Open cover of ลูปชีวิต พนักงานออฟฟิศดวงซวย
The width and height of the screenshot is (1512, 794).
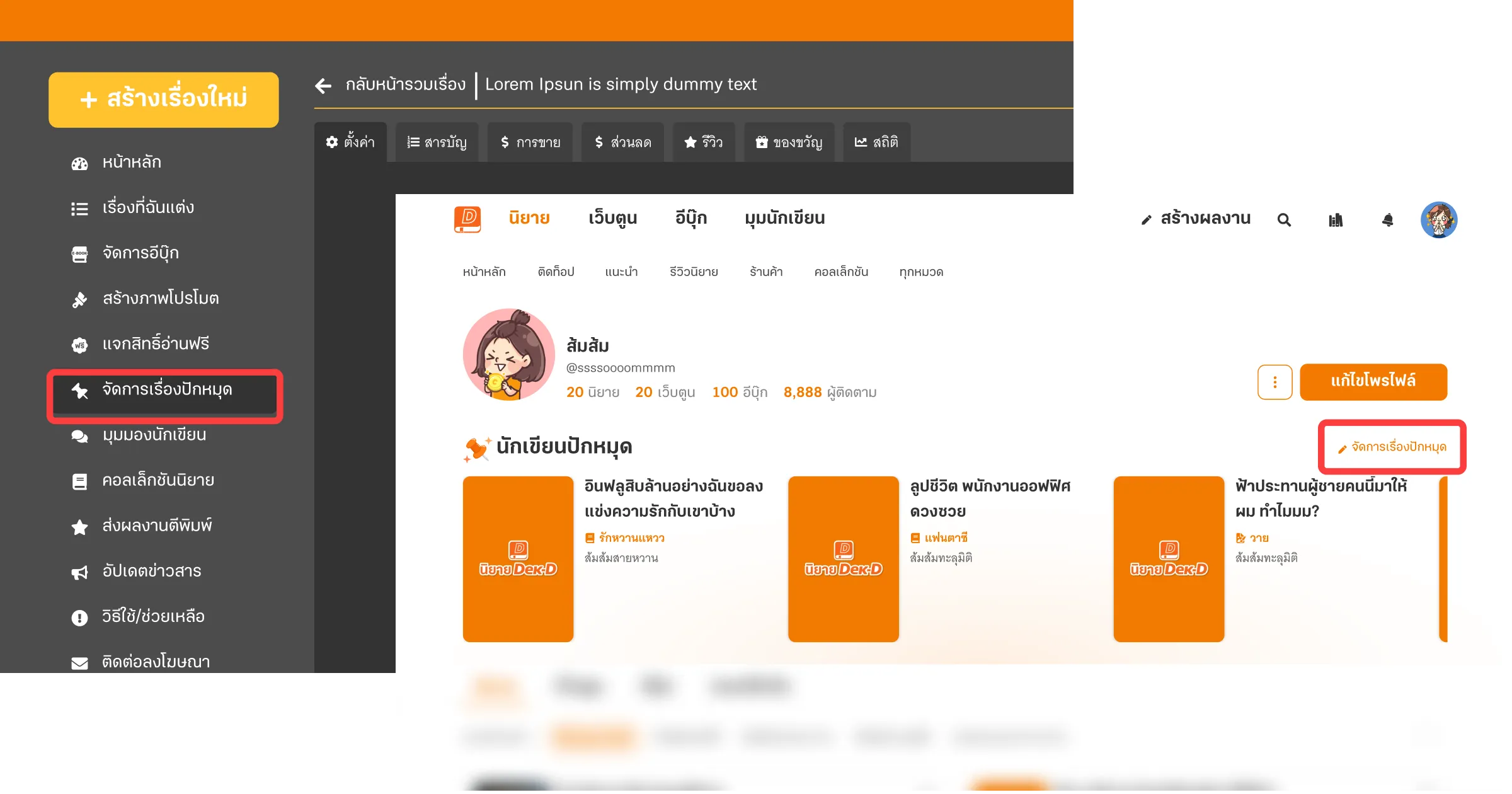pos(843,560)
